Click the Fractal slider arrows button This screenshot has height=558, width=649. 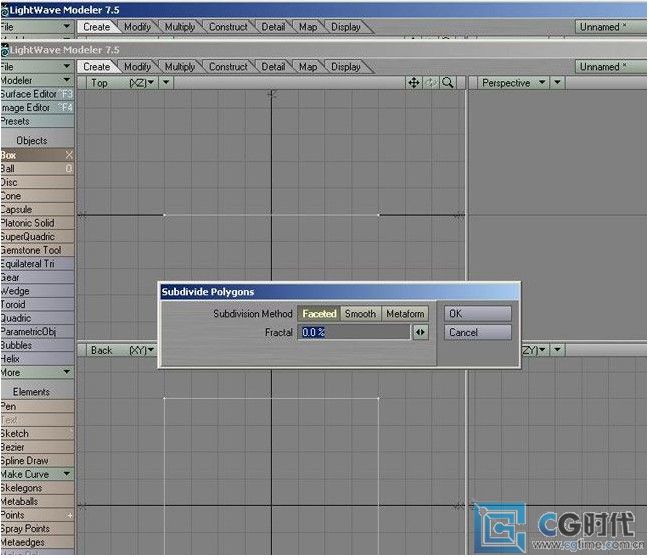420,332
